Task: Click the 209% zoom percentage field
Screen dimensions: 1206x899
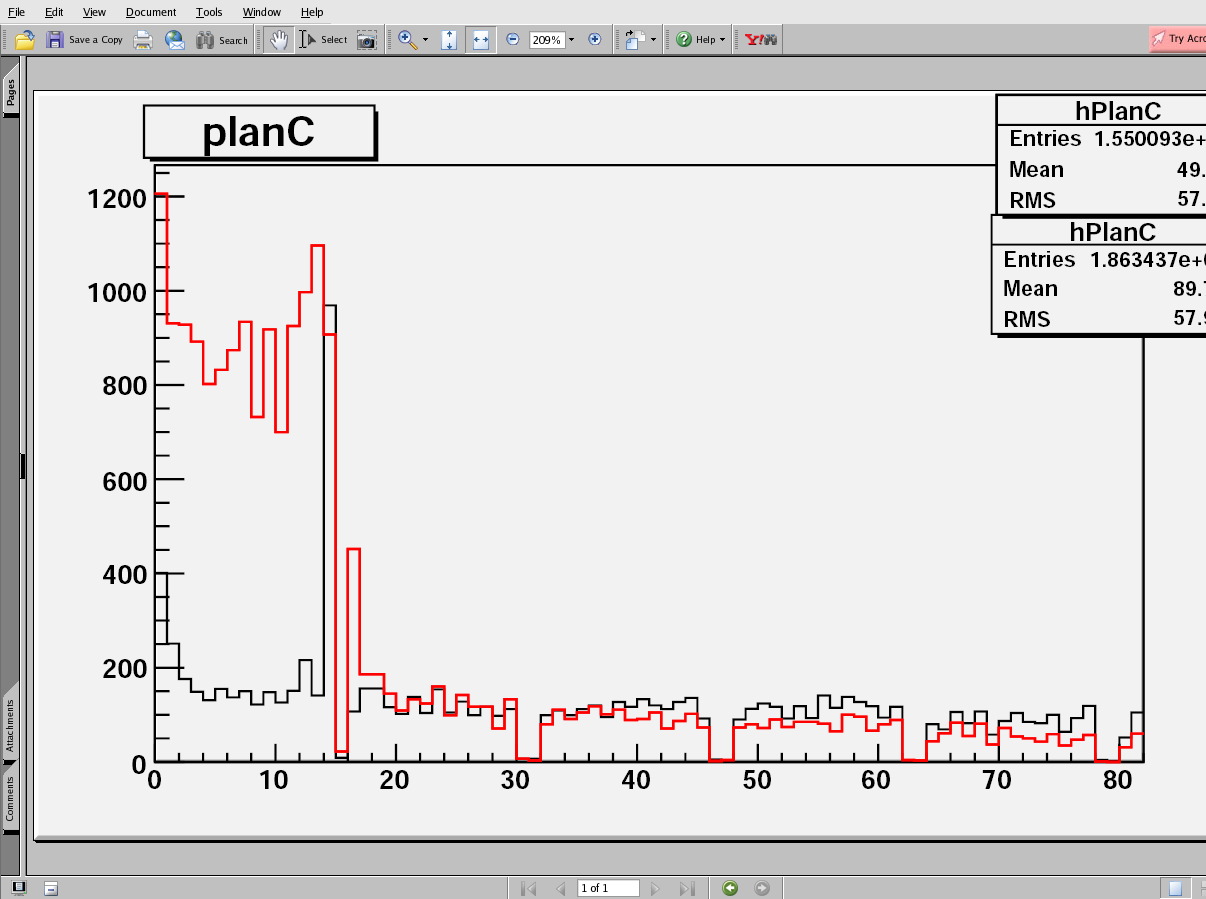Action: click(547, 40)
